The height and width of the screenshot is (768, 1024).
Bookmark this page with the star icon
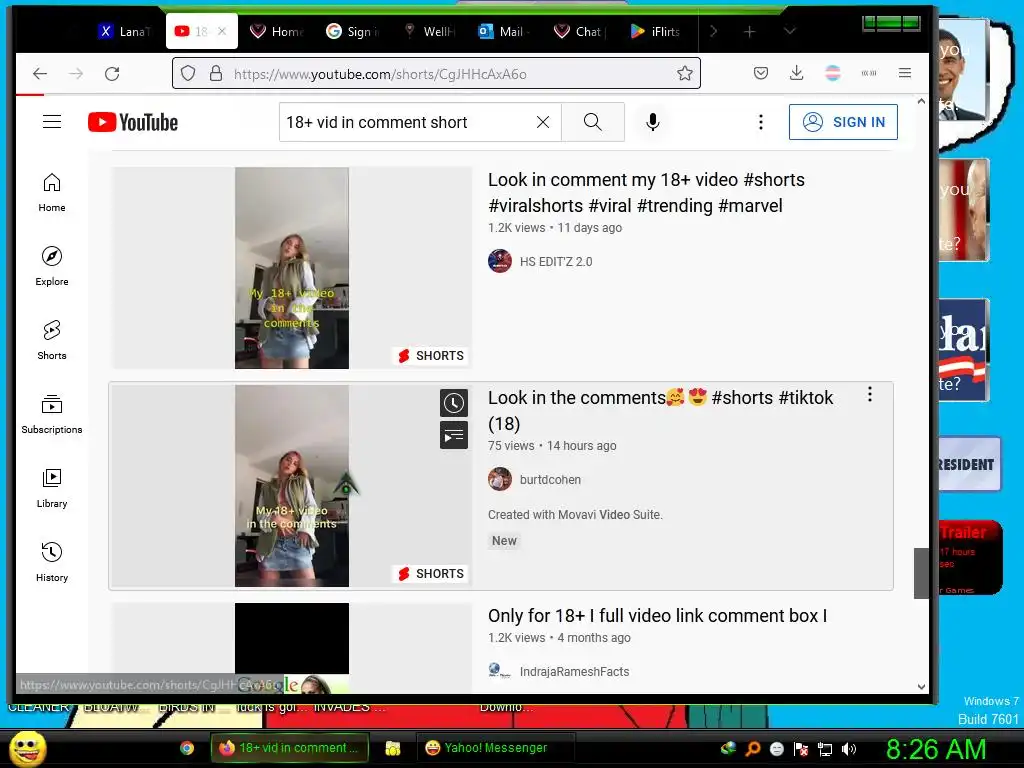pos(684,73)
